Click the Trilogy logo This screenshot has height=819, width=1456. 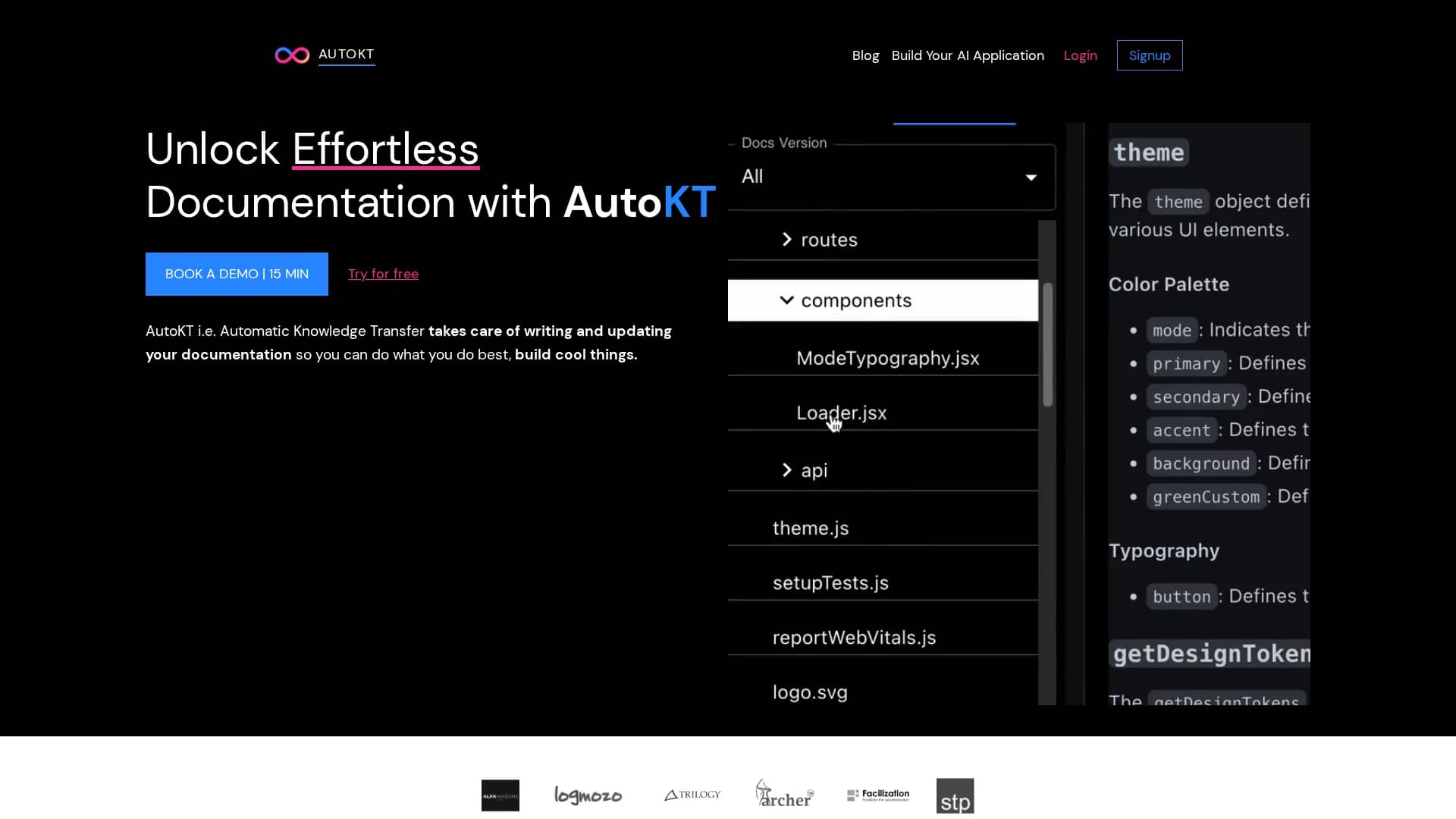coord(692,795)
